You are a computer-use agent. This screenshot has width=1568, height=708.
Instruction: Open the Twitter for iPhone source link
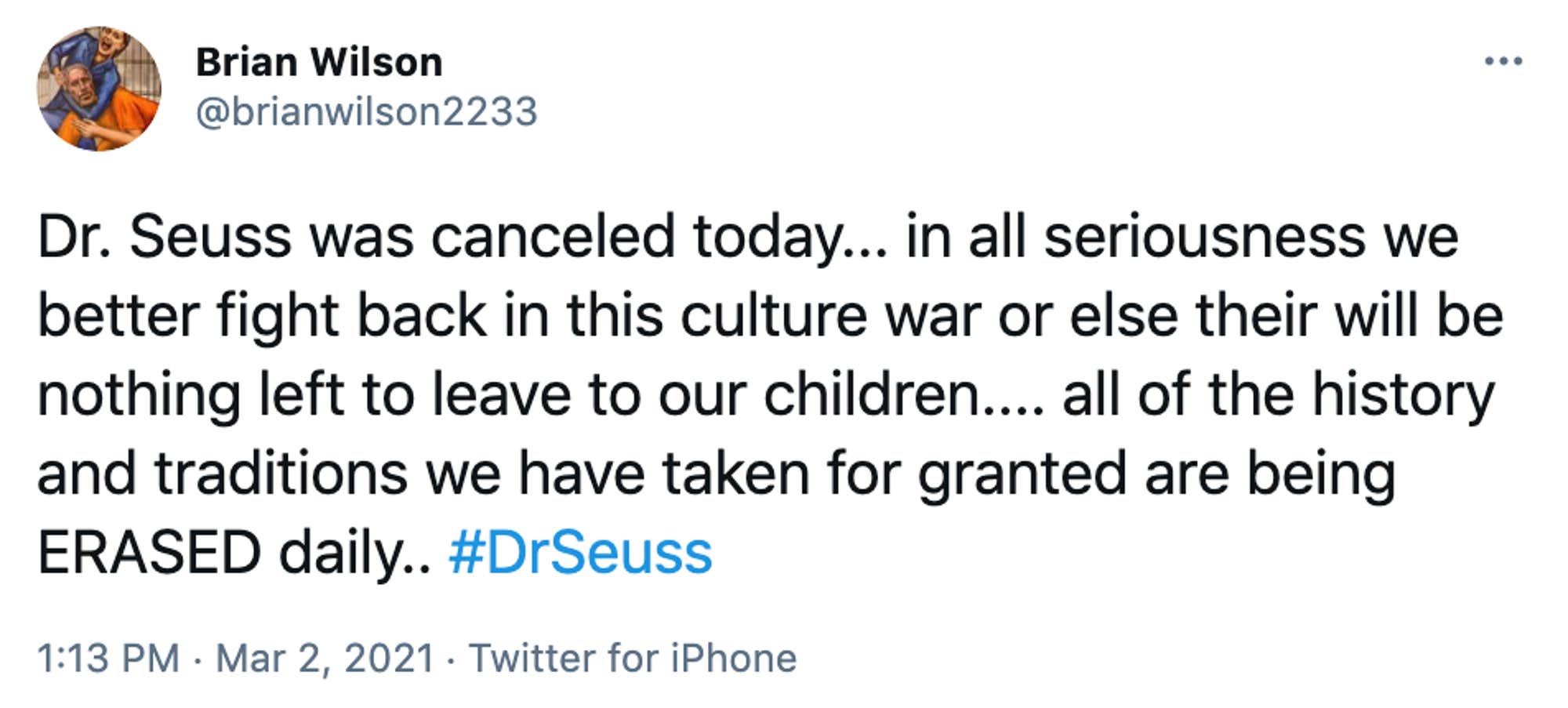[632, 657]
